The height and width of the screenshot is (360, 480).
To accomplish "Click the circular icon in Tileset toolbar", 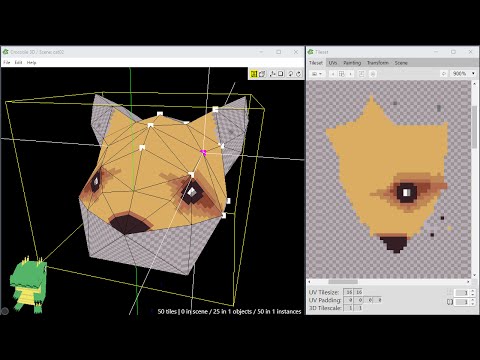I will pyautogui.click(x=373, y=74).
